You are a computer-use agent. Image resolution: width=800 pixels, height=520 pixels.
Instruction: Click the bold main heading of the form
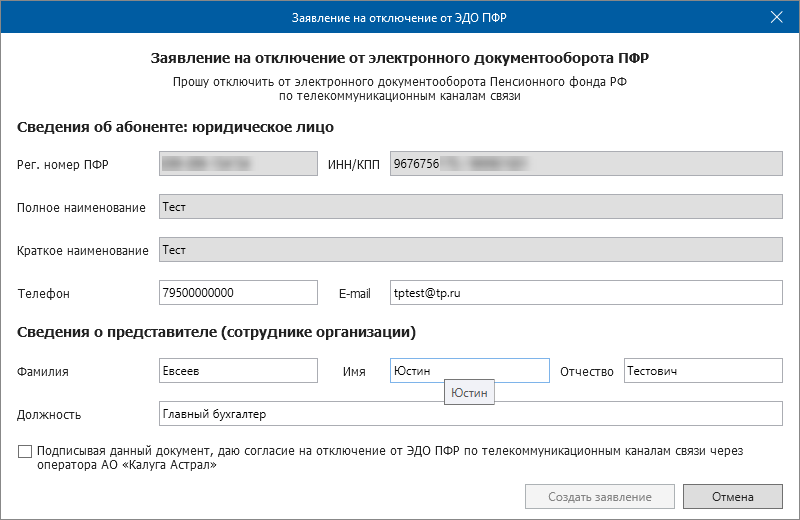pos(399,59)
